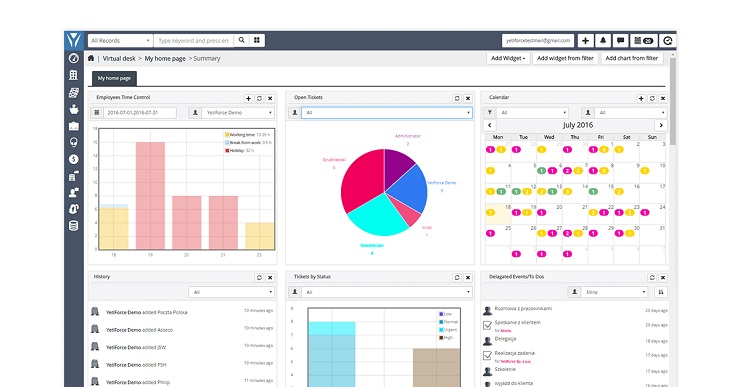Open YetiForce Demo user dropdown
This screenshot has height=387, width=740.
pos(238,113)
